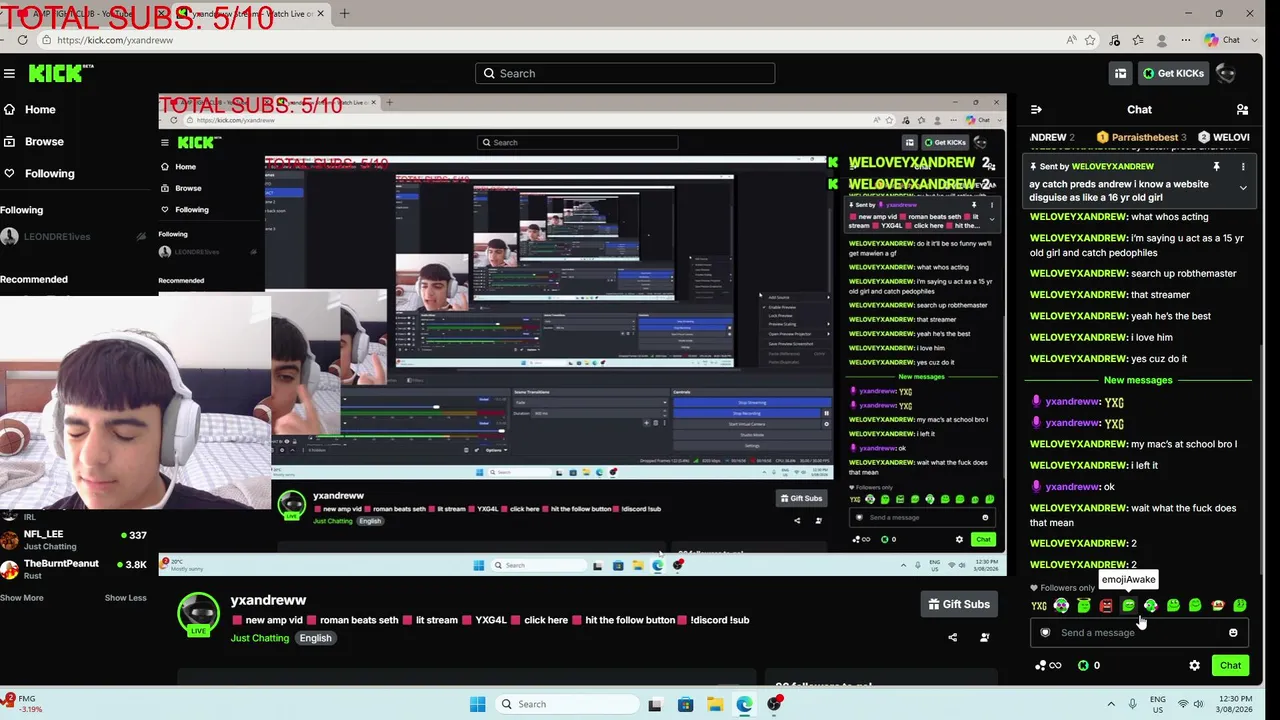This screenshot has height=720, width=1280.
Task: Open the Just Chatting category link
Action: coord(260,638)
